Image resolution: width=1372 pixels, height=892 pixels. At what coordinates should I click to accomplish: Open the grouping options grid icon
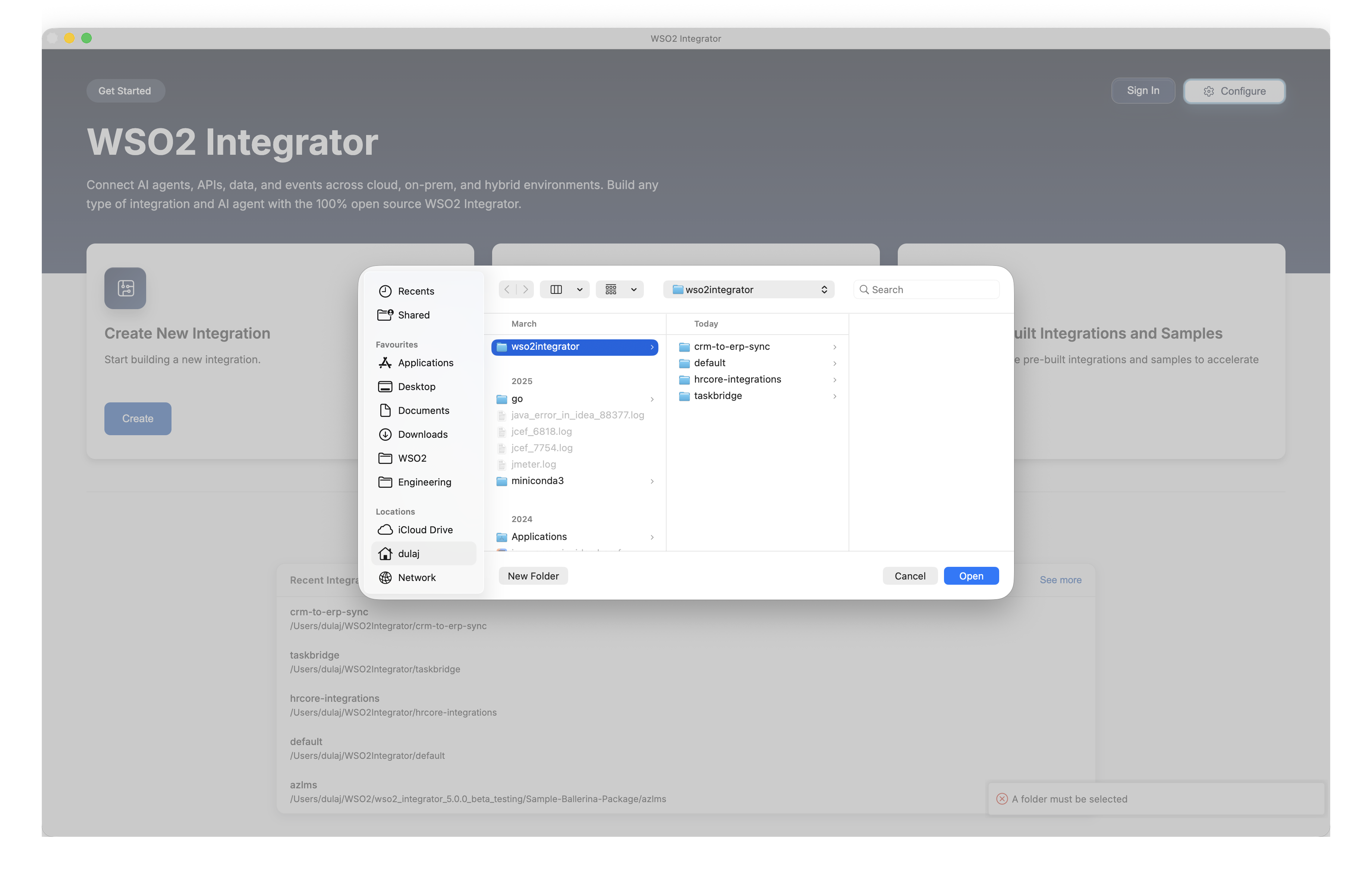click(611, 289)
